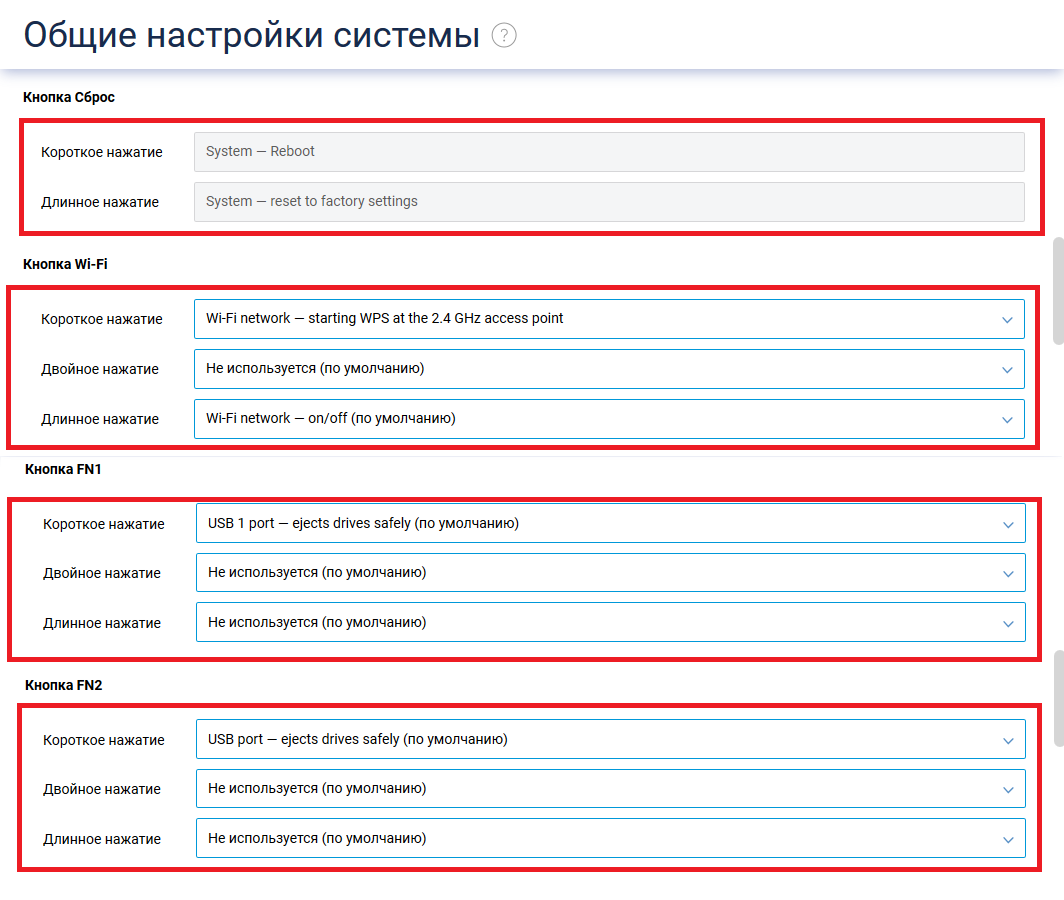Click the reset to factory settings field
The image size is (1064, 900).
tap(609, 202)
